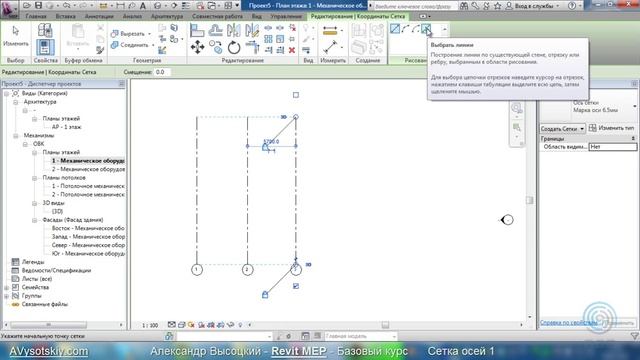The image size is (640, 360).
Task: Collapse the ОВК tree node
Action: tap(25, 144)
